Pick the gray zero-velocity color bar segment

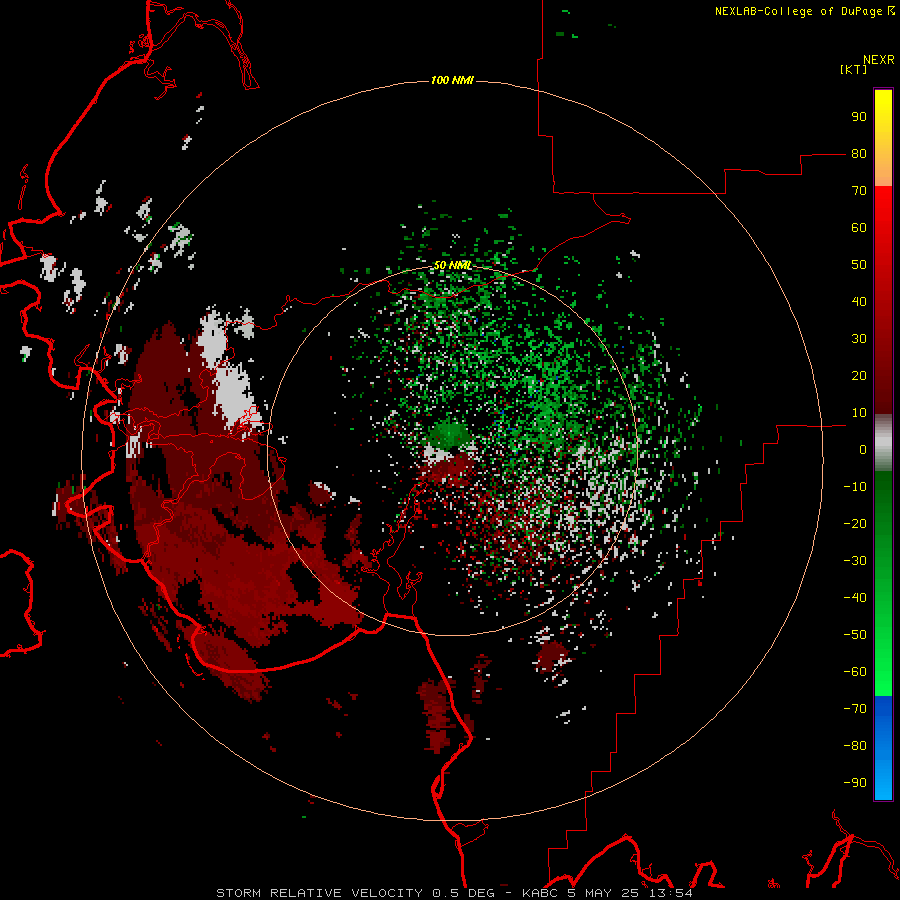(x=883, y=442)
